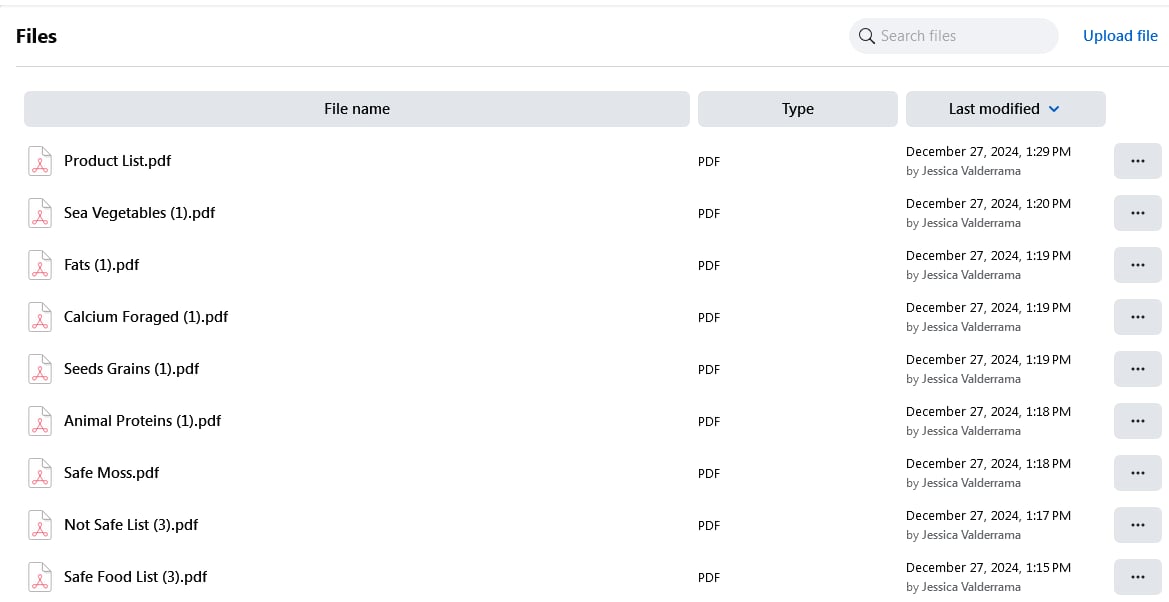
Task: Open the Seeds Grains (1).pdf file
Action: (131, 369)
